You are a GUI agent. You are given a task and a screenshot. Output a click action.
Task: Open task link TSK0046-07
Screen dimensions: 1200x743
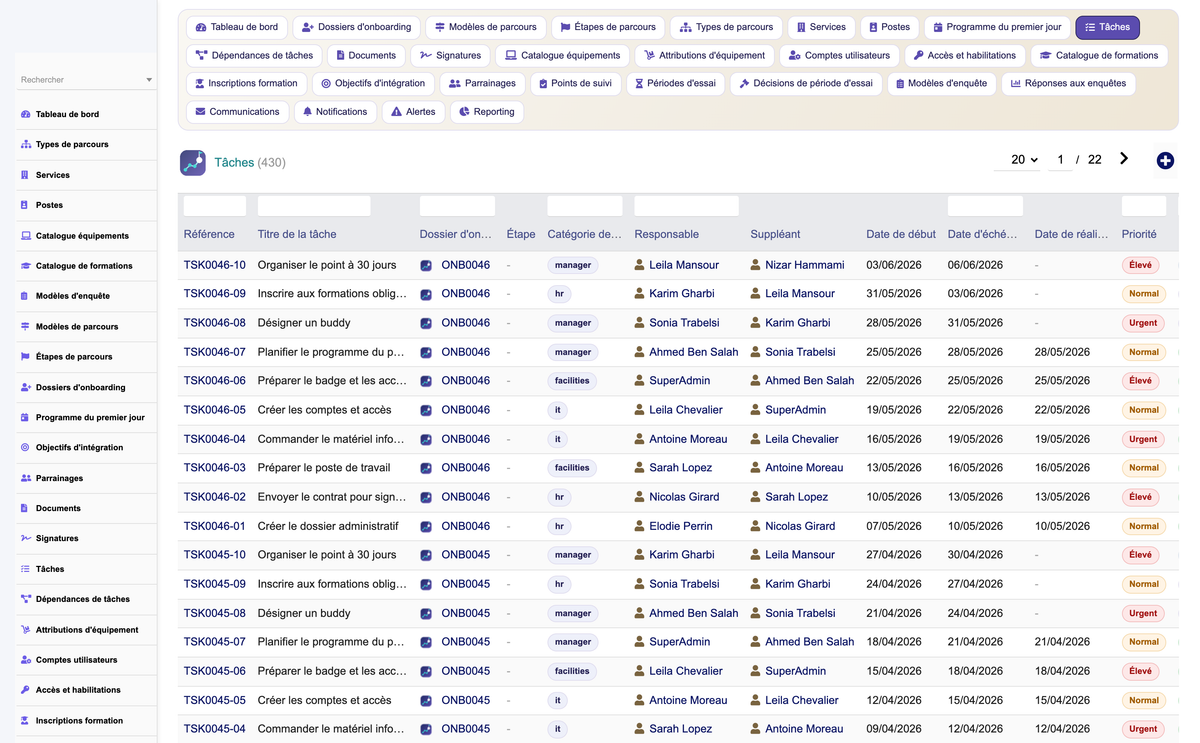[215, 352]
